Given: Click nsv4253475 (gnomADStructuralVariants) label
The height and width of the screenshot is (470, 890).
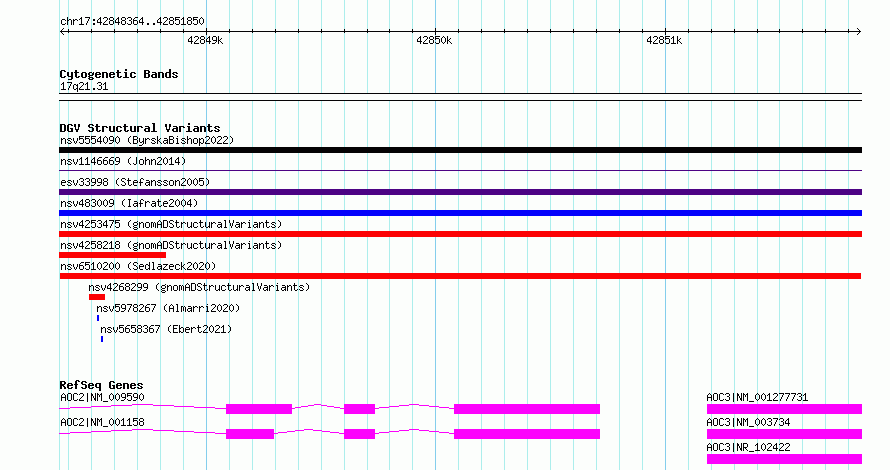Looking at the screenshot, I should pos(171,224).
